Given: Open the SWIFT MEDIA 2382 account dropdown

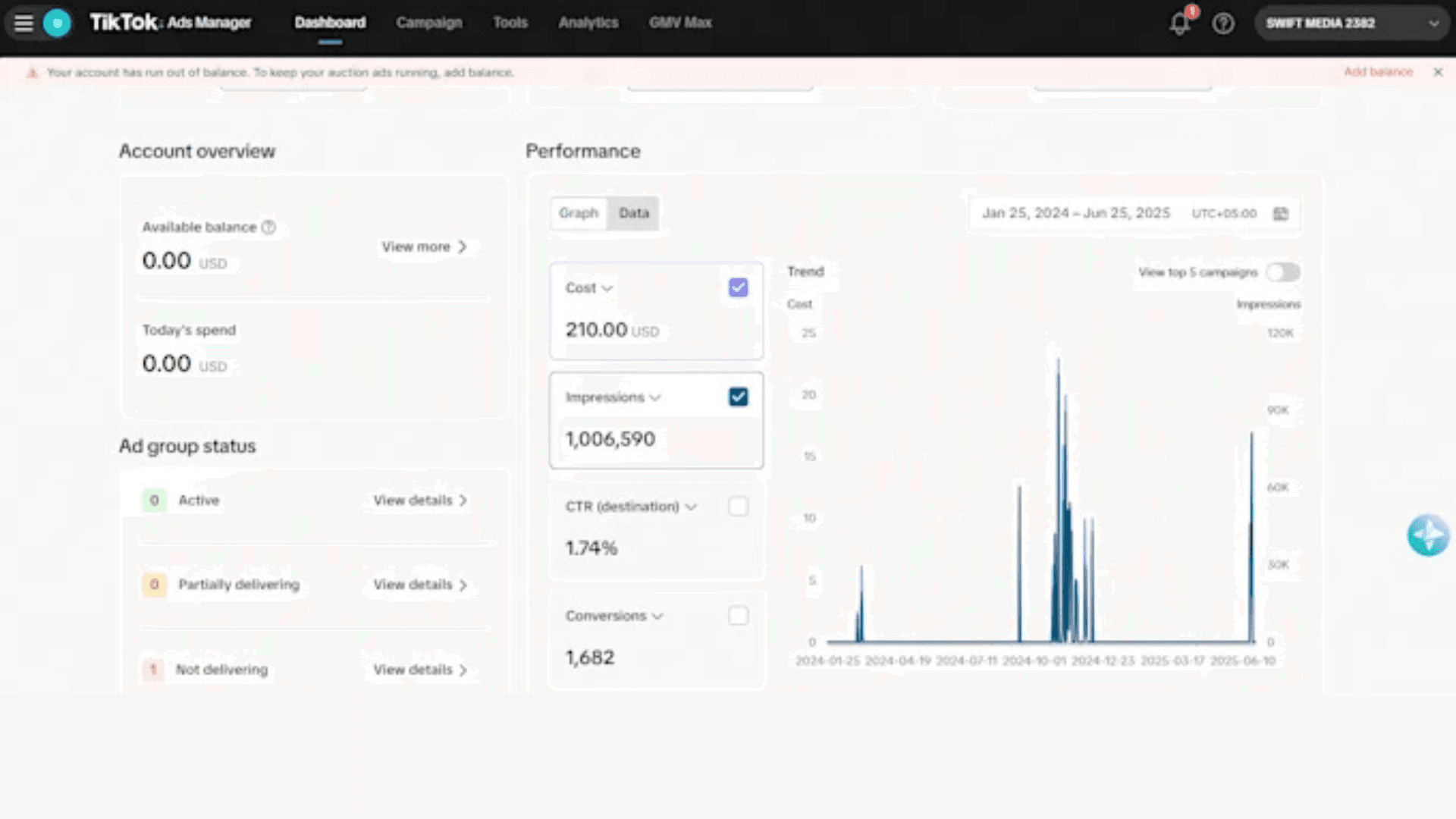Looking at the screenshot, I should tap(1351, 24).
